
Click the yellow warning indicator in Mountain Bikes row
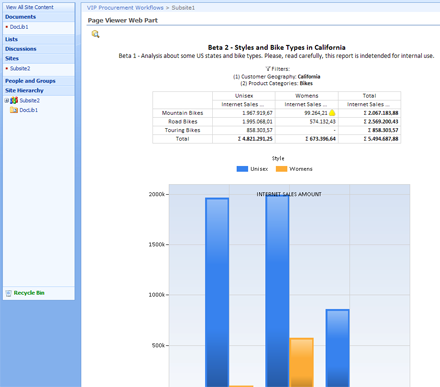pos(332,113)
